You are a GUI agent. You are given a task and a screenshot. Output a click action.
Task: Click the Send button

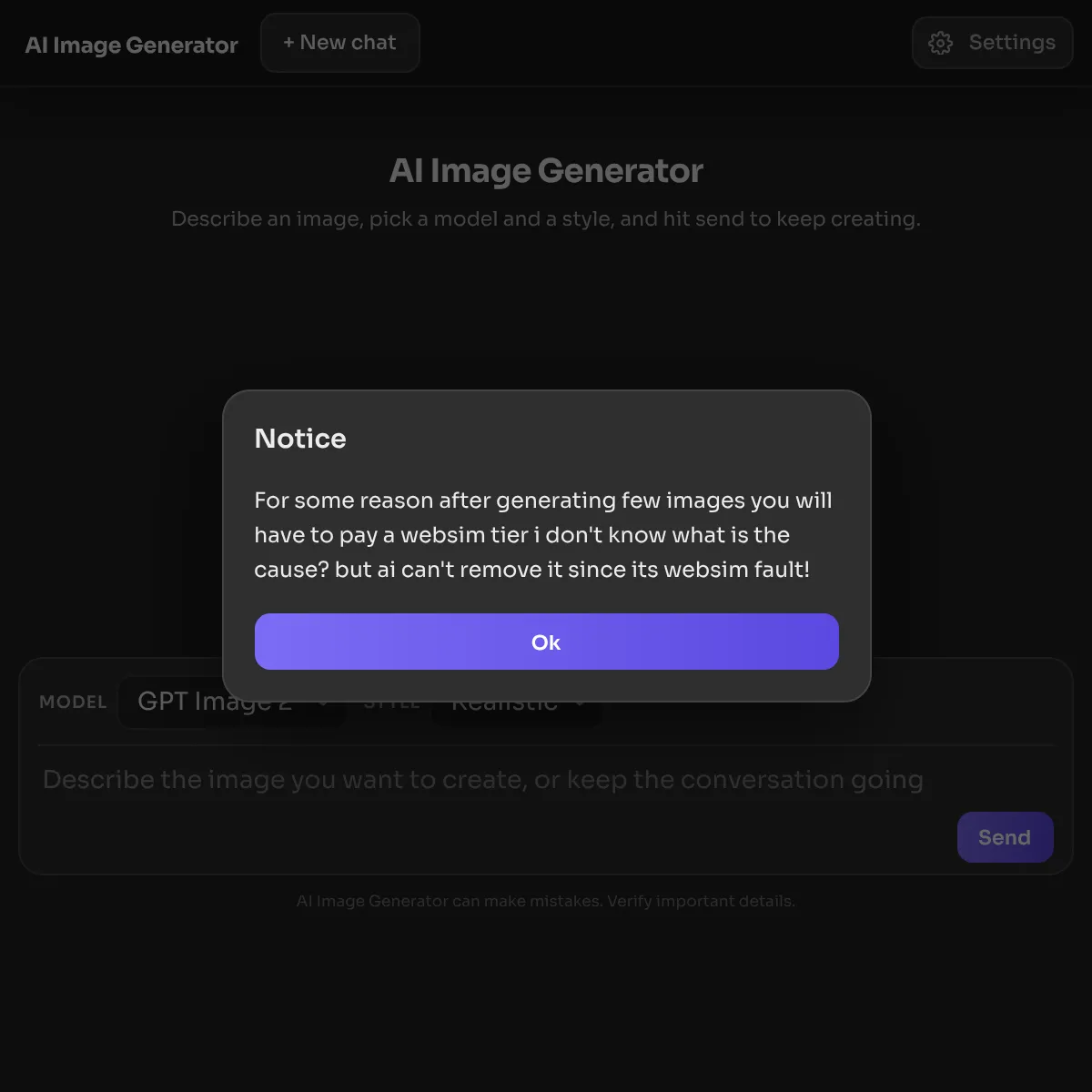click(1005, 837)
